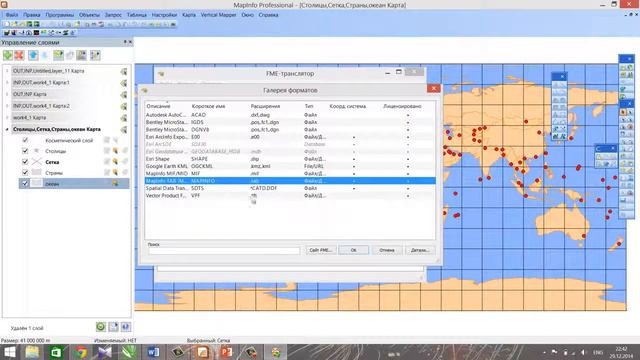The height and width of the screenshot is (360, 640).
Task: Toggle visibility of Косметический слой
Action: 25,140
